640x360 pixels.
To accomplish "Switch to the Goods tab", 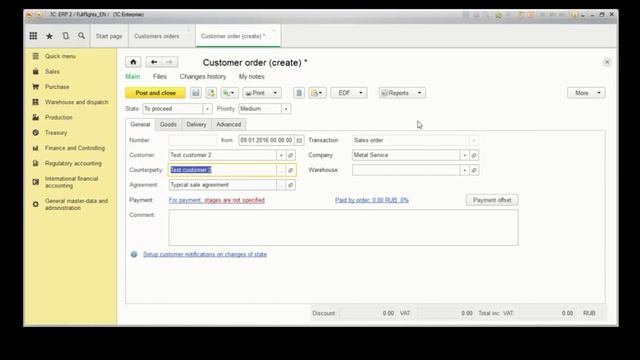I will pyautogui.click(x=168, y=124).
